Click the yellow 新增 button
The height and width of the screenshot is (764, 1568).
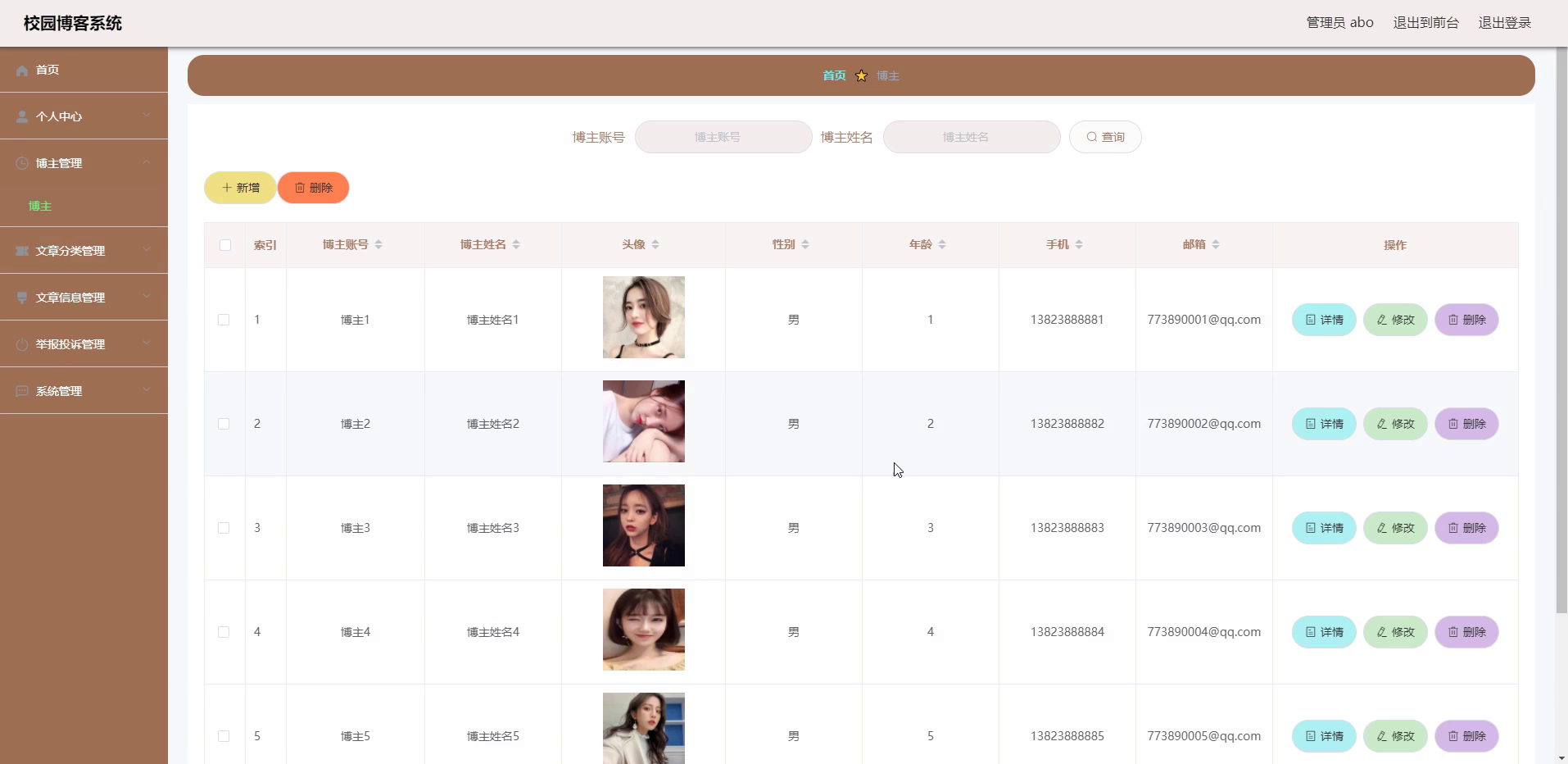tap(240, 188)
